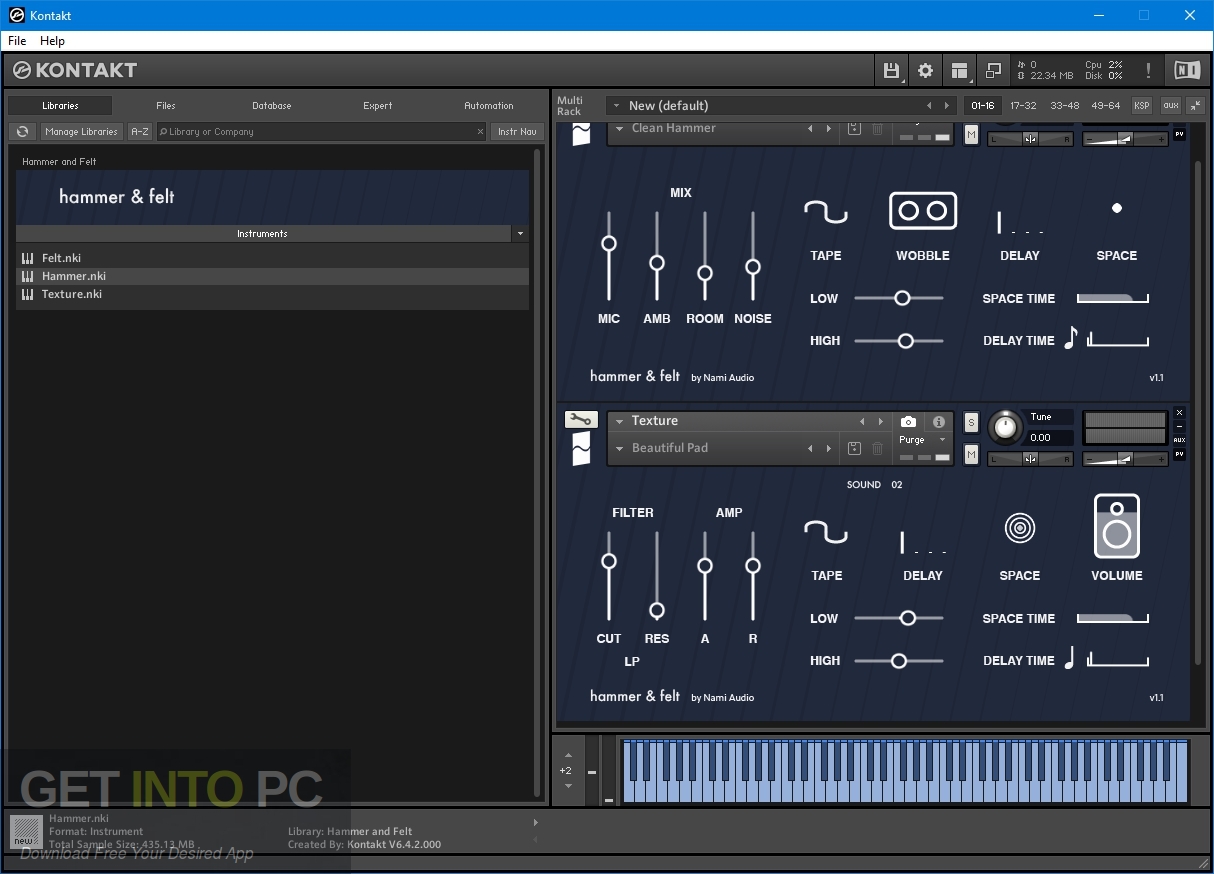Show Texture instrument info view
The width and height of the screenshot is (1214, 874).
(938, 422)
